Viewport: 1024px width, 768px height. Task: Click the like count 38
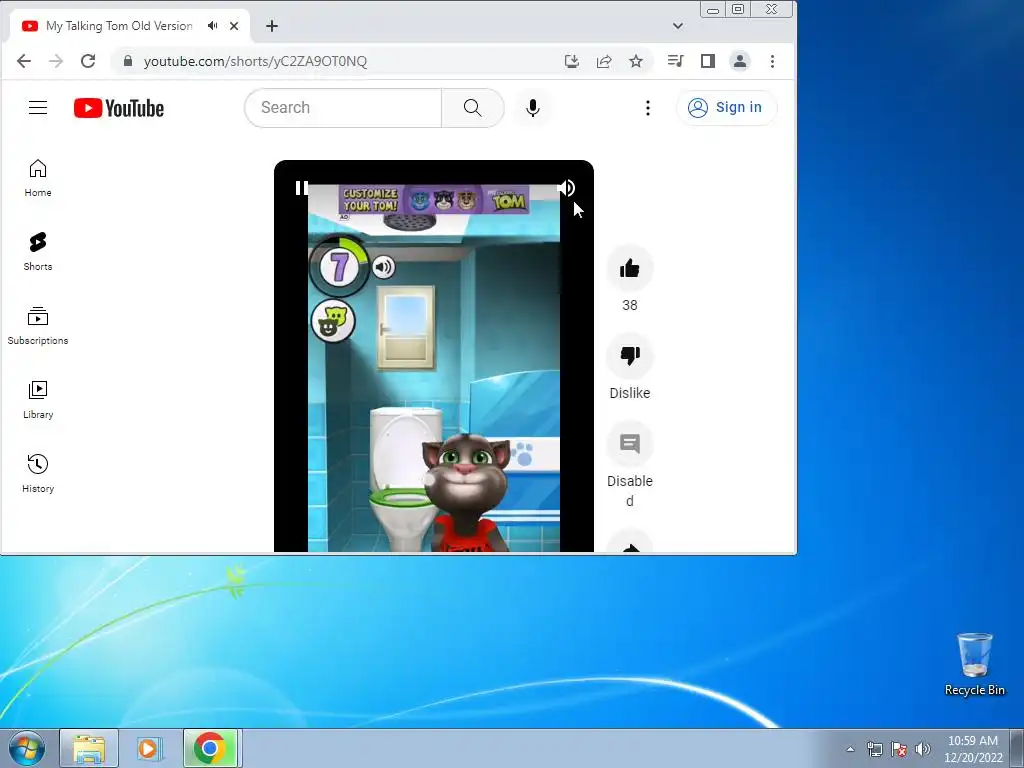coord(630,306)
